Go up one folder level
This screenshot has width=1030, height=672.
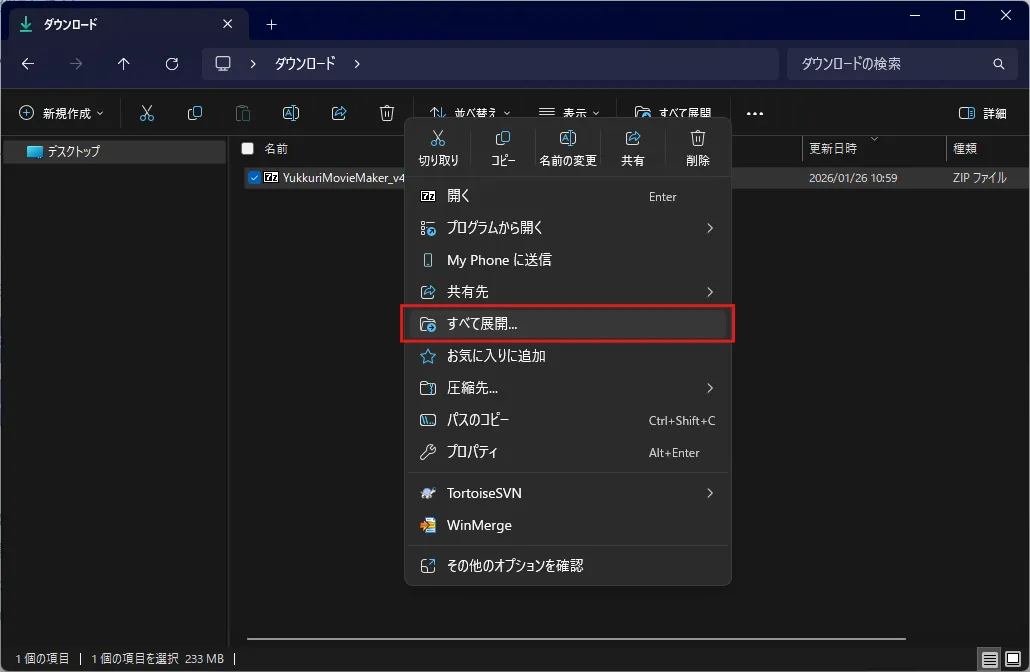click(x=123, y=64)
